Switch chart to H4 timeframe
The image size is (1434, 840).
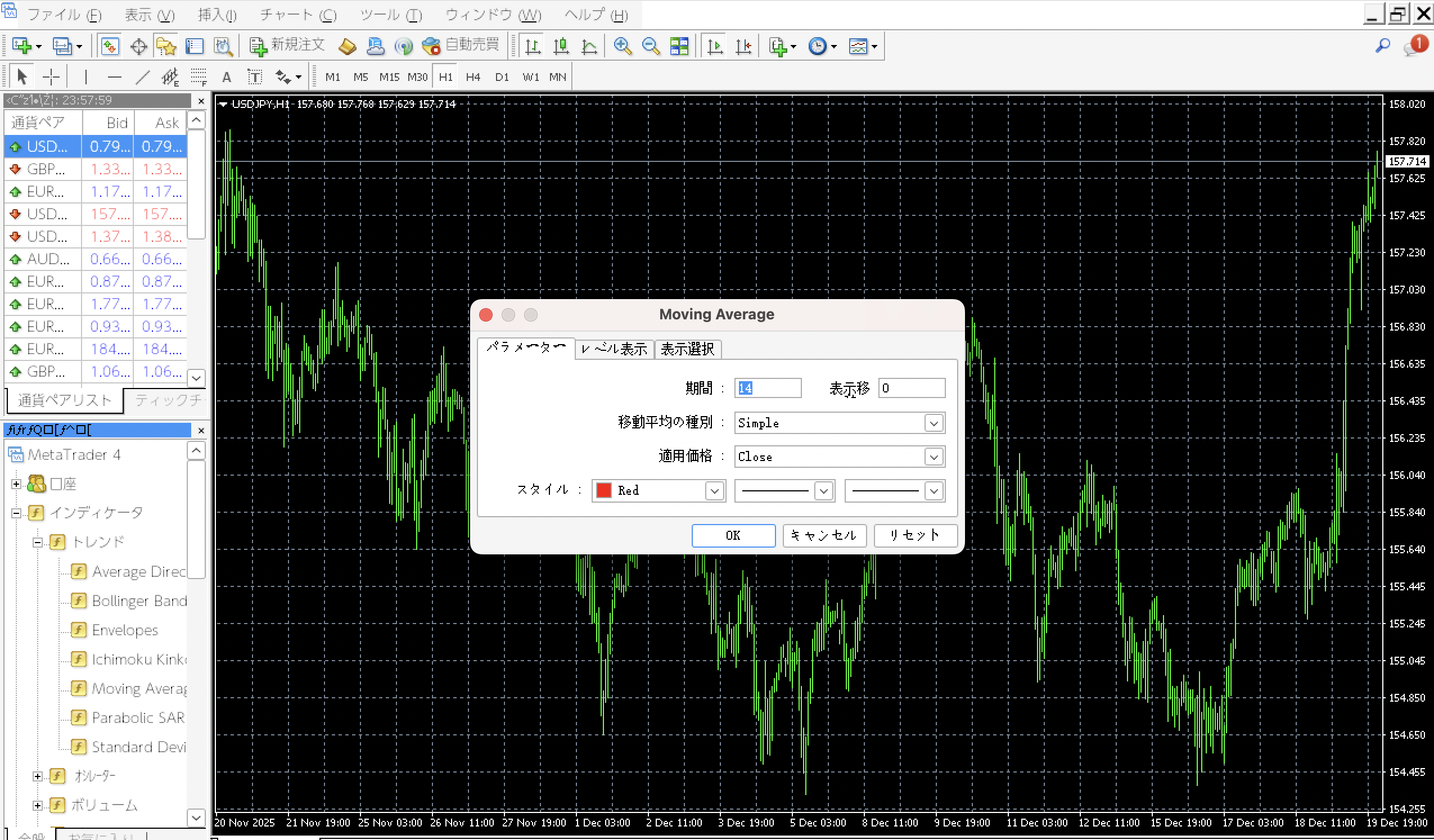click(473, 77)
